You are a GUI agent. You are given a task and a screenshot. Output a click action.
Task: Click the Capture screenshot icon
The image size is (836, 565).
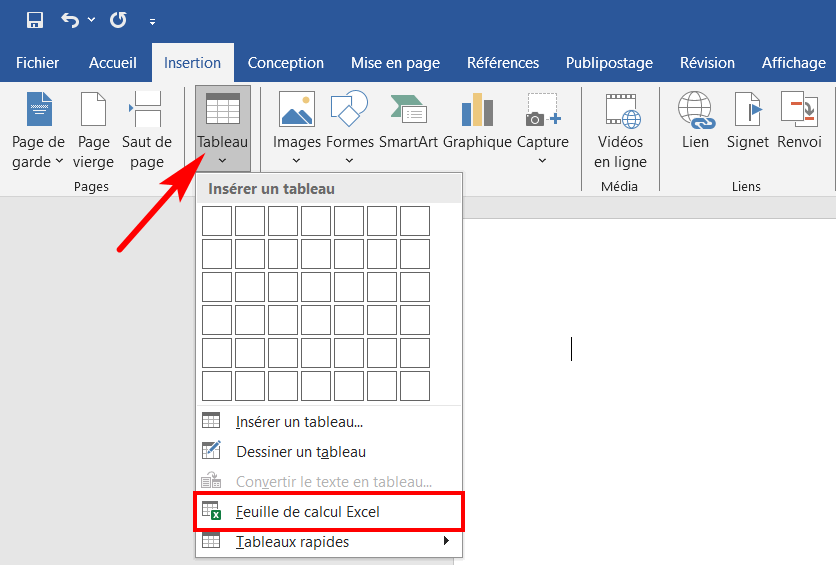[x=543, y=109]
